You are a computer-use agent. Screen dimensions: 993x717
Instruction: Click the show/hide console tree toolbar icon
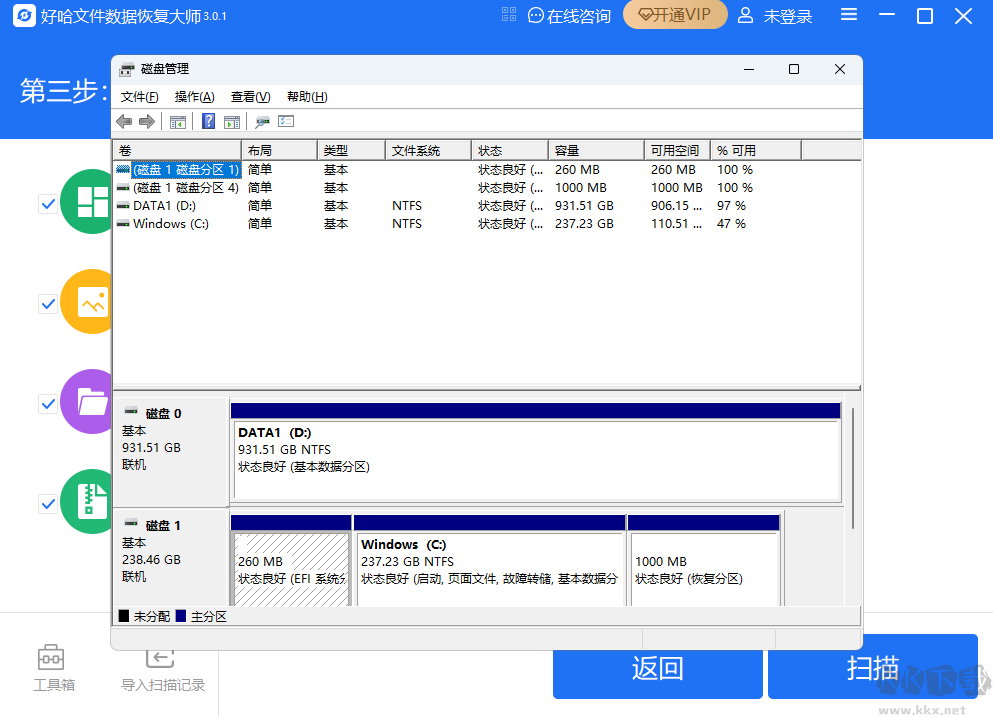(180, 121)
